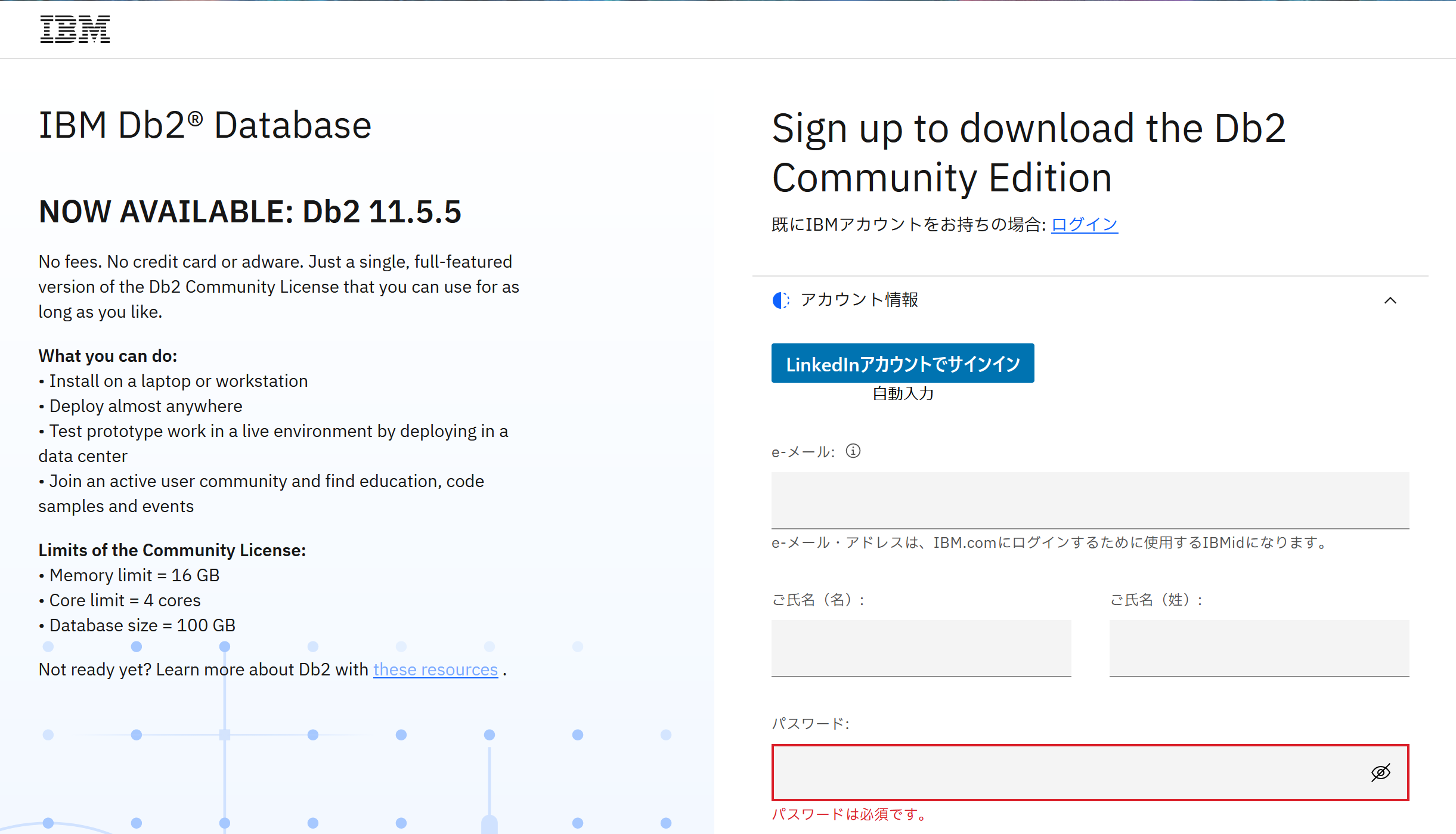Click the アカウント情報 section title

coord(859,300)
